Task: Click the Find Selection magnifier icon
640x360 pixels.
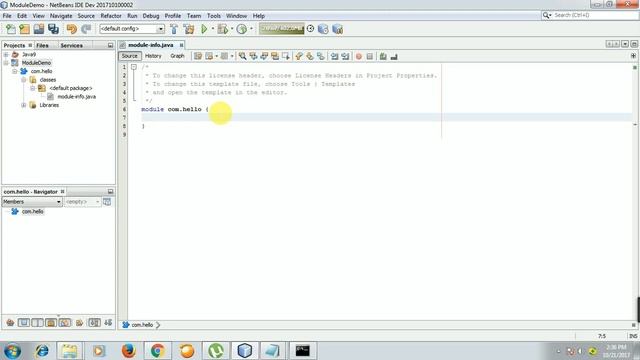Action: 242,56
